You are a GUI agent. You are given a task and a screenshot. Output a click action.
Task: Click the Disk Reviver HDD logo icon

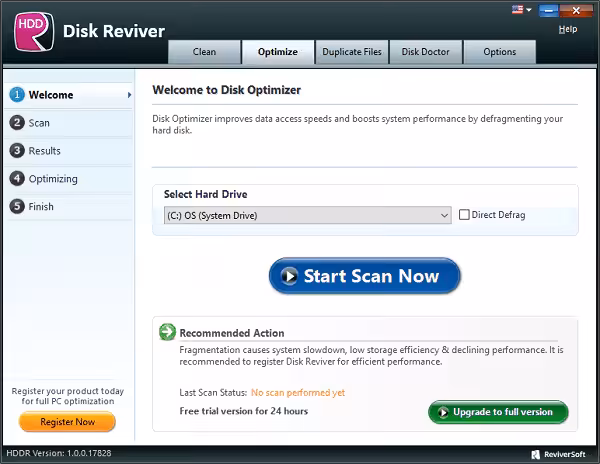pyautogui.click(x=31, y=31)
